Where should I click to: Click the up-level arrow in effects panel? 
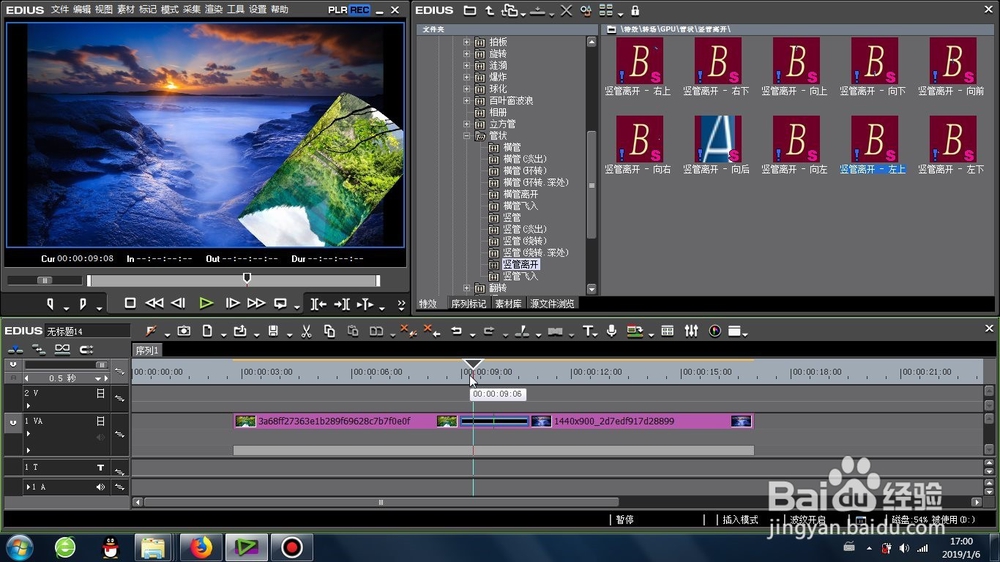pyautogui.click(x=490, y=11)
